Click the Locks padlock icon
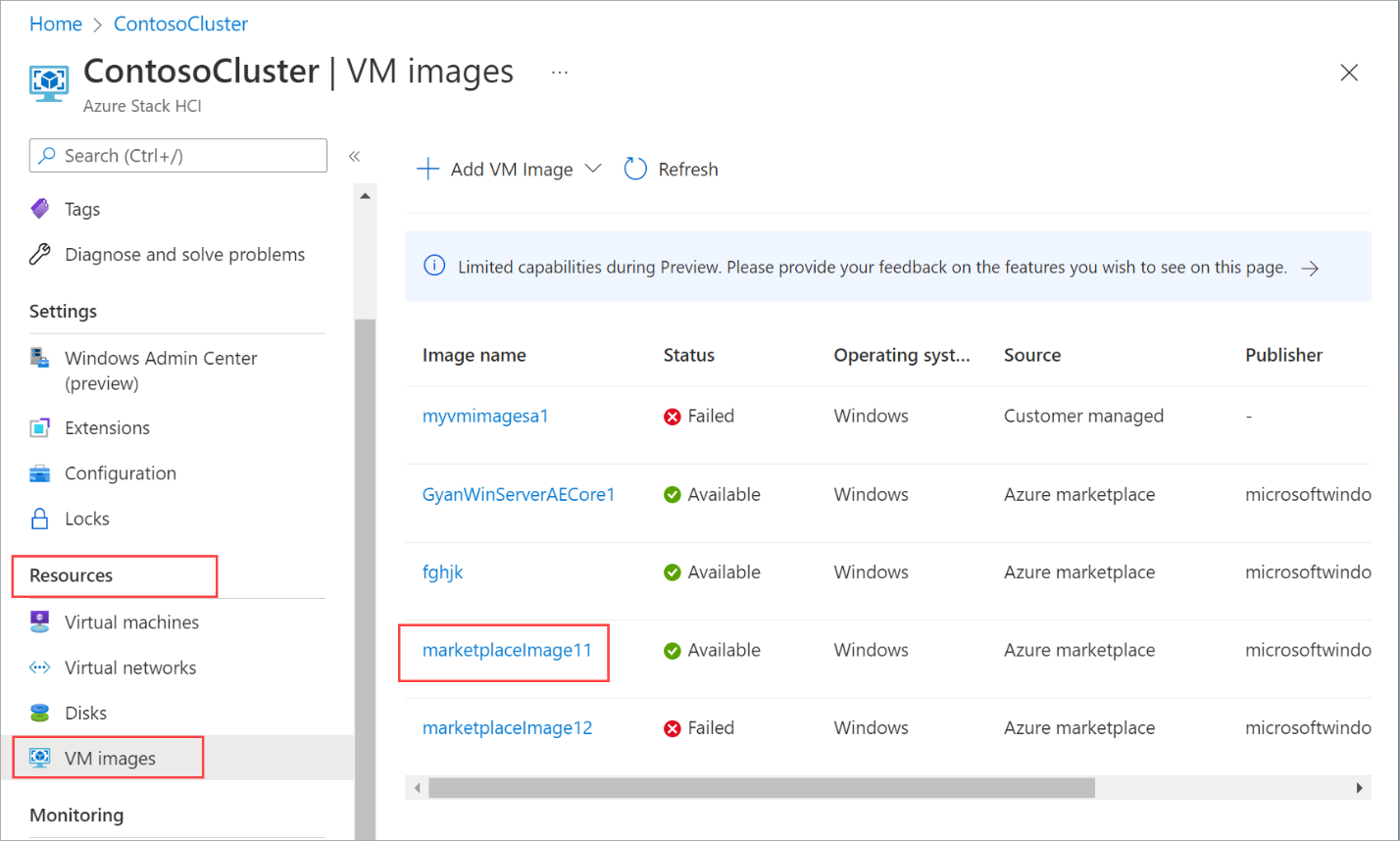The width and height of the screenshot is (1400, 841). (39, 519)
